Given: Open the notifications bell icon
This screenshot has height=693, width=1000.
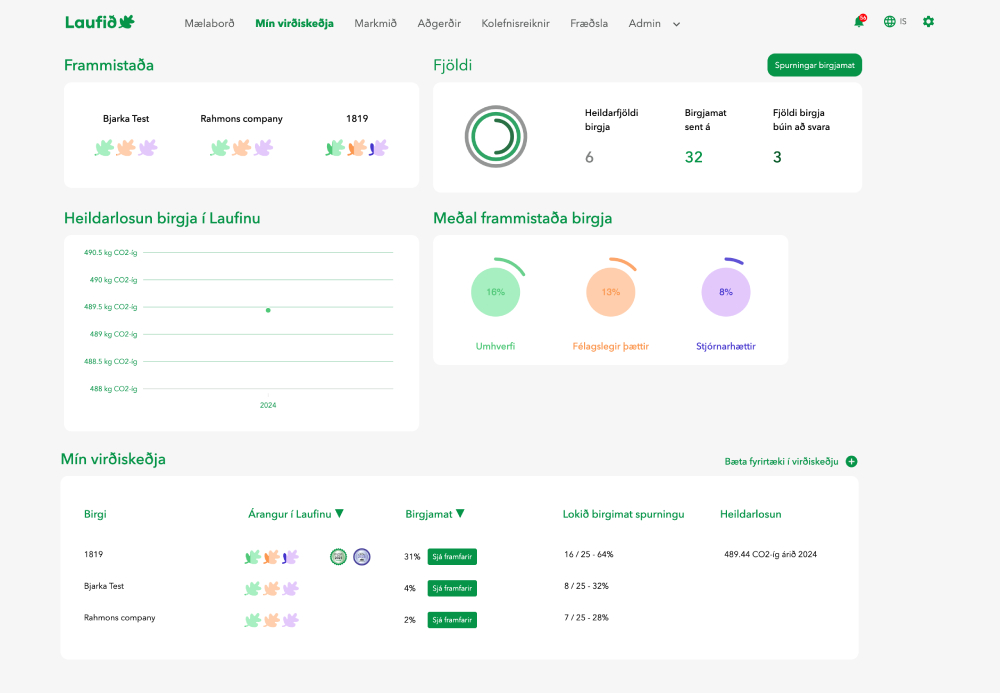Looking at the screenshot, I should point(858,22).
